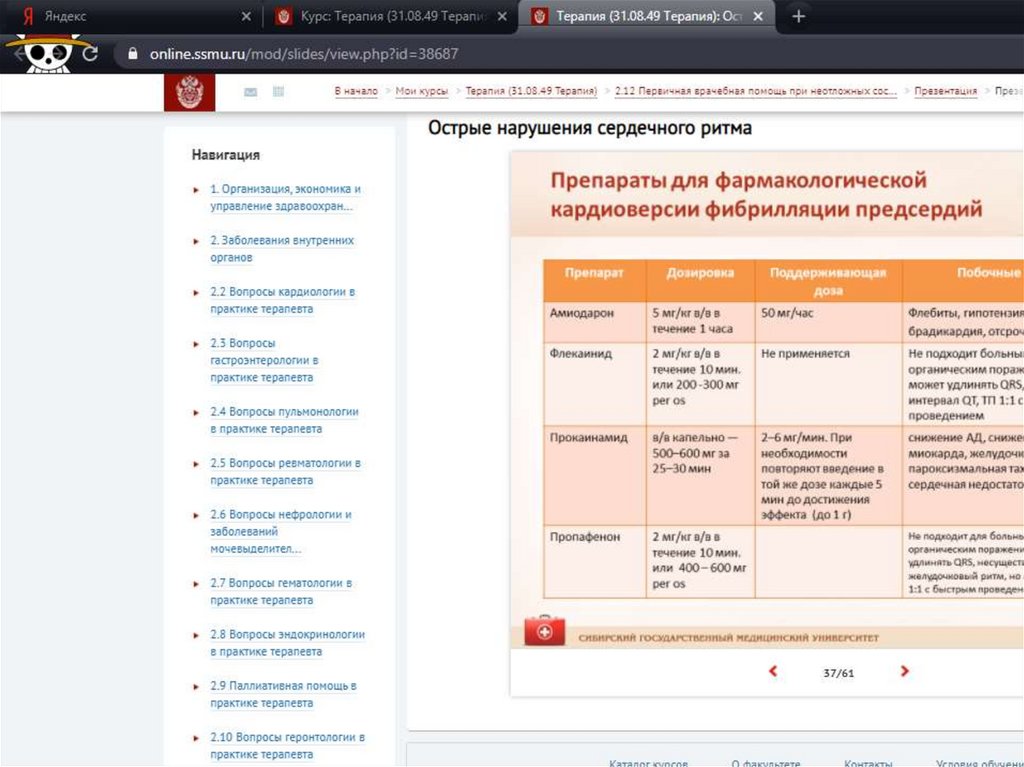Go to previous slide with the left arrow
Screen dimensions: 1024x767
click(773, 671)
